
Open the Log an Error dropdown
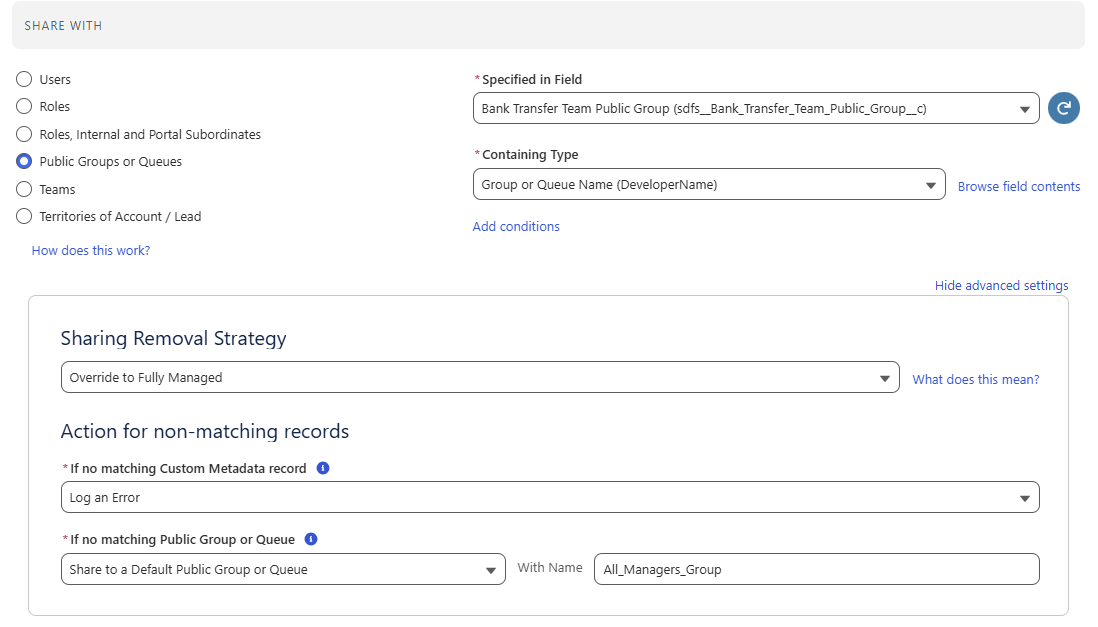[x=550, y=497]
